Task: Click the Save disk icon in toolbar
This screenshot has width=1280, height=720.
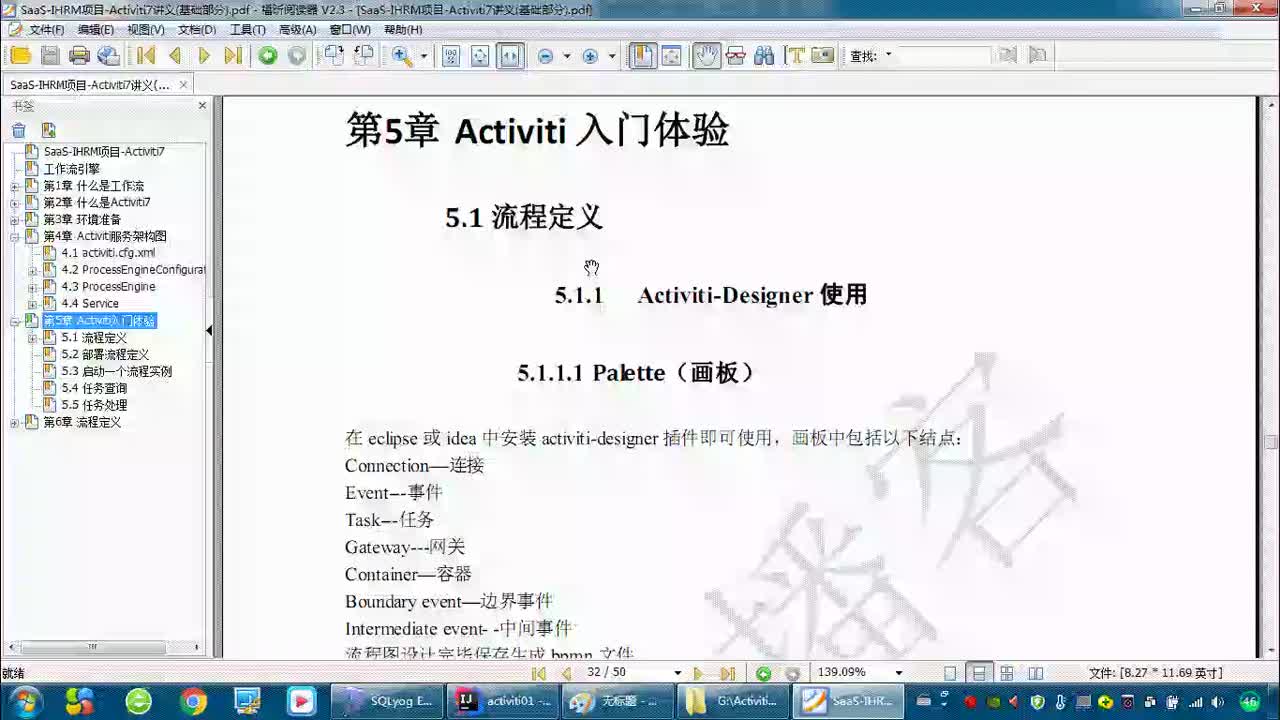Action: tap(50, 56)
